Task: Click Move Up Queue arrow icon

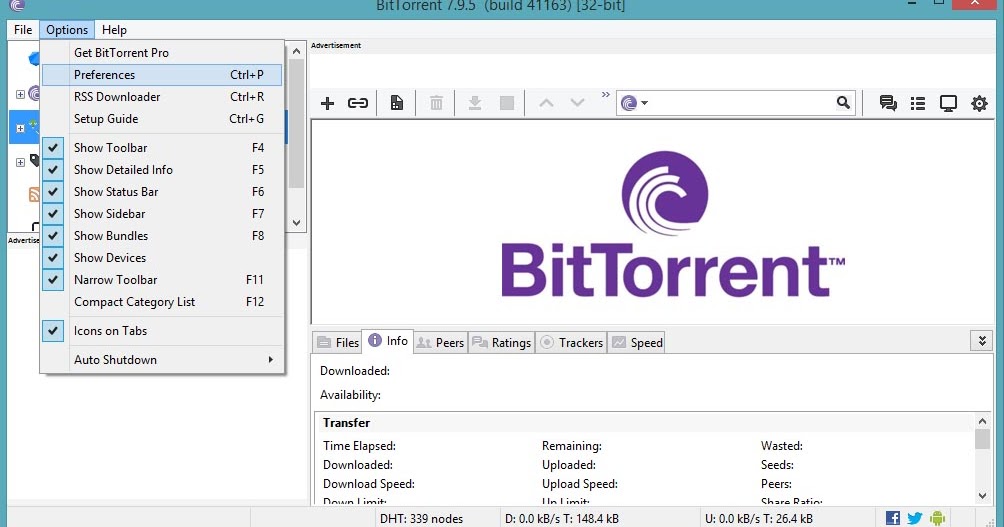Action: [546, 103]
